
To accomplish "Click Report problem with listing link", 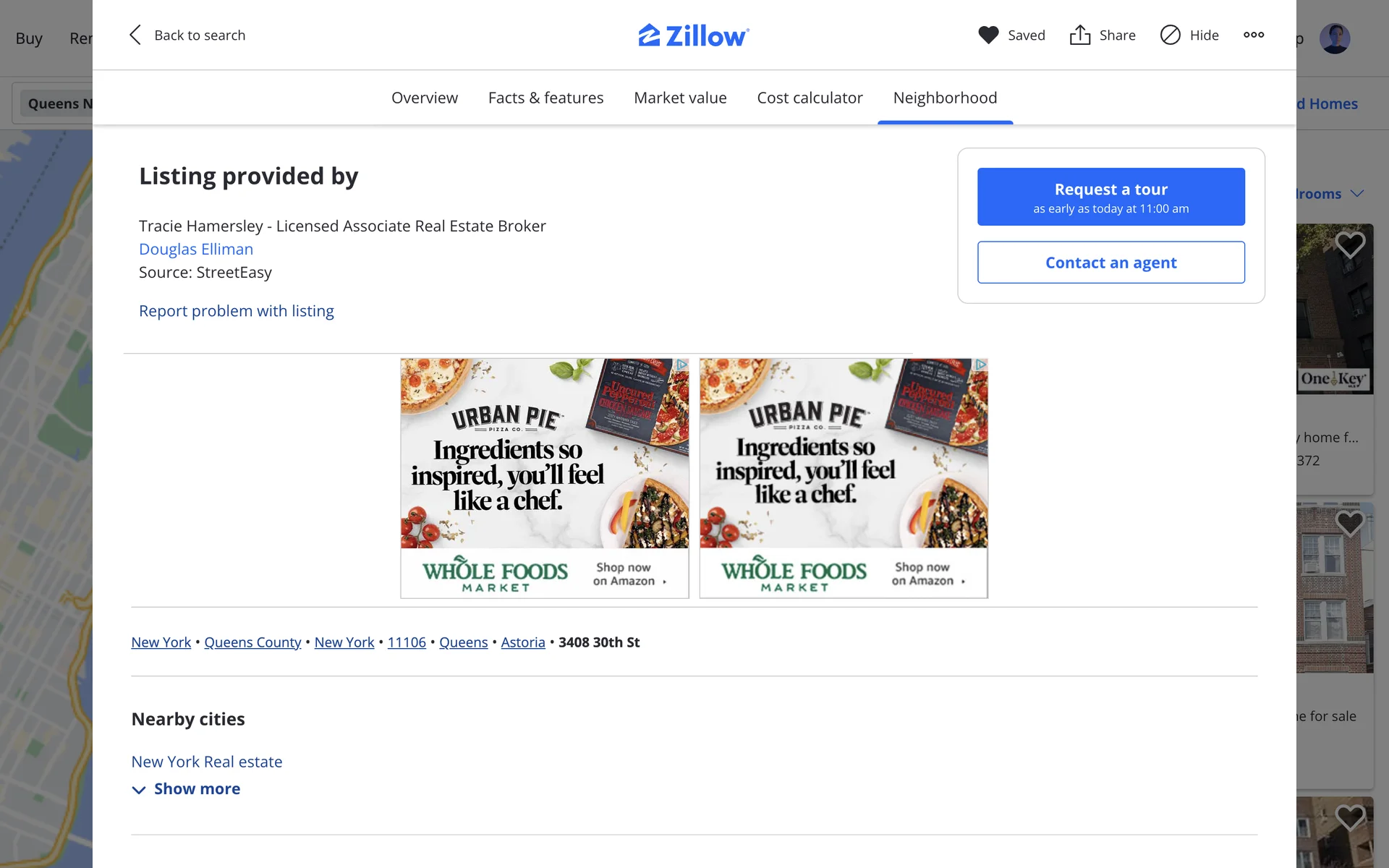I will tap(236, 311).
